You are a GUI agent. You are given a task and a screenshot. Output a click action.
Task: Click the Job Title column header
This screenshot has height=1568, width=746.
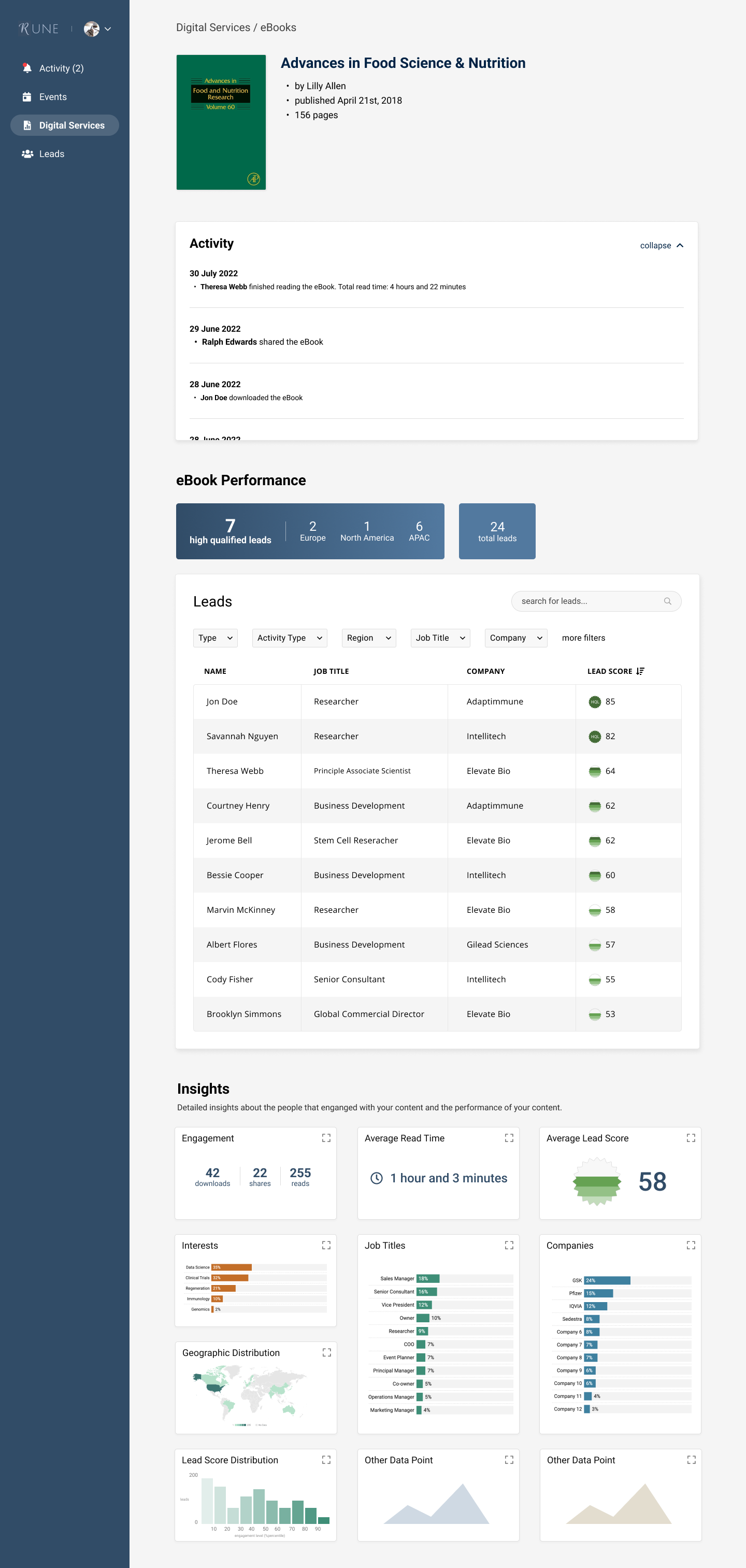(331, 671)
